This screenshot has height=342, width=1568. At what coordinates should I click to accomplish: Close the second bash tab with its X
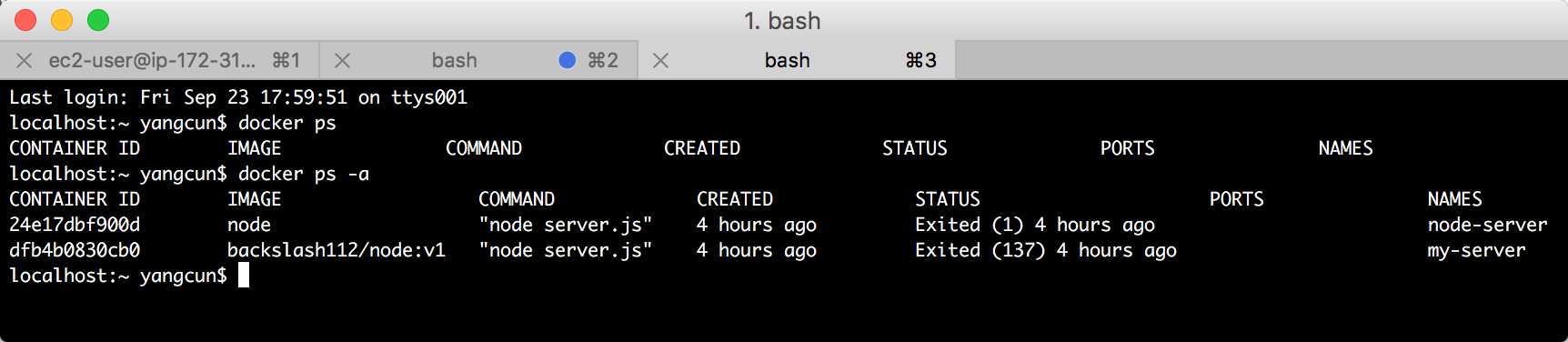[343, 60]
